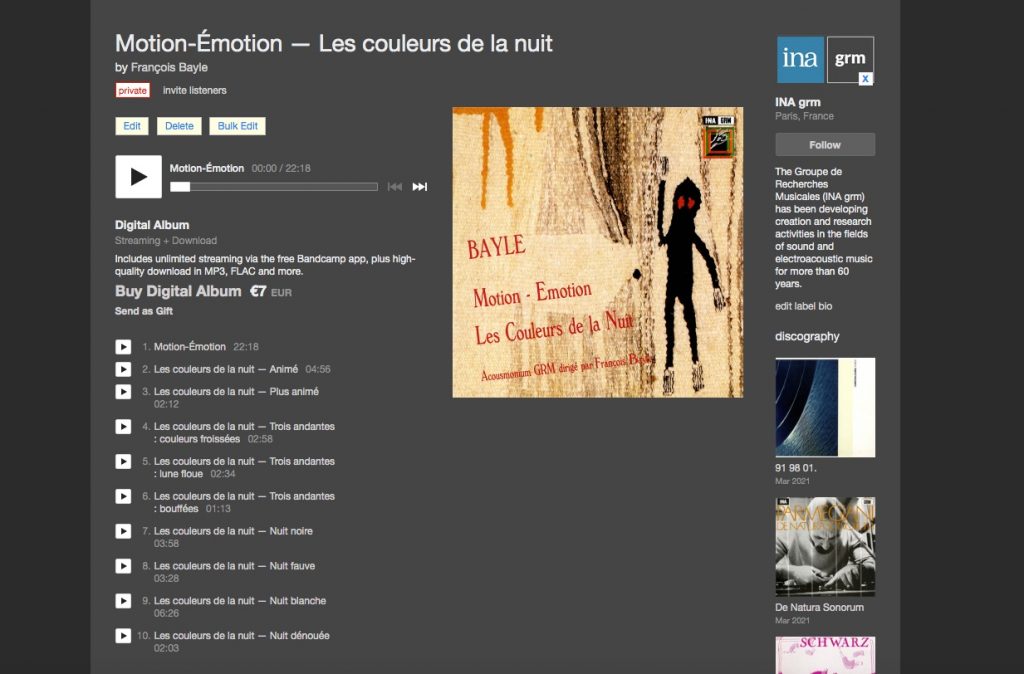
Task: Click the current track name in player
Action: (x=207, y=168)
